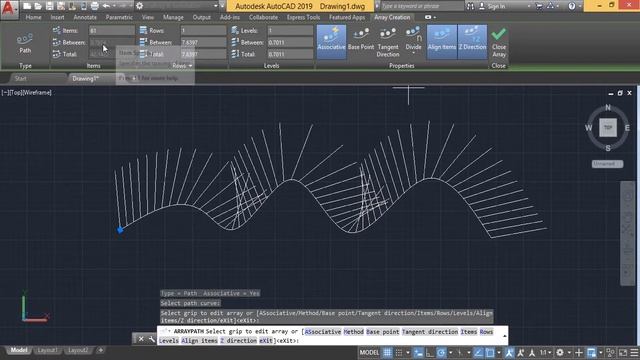Toggle object snap tracking in status bar
The width and height of the screenshot is (640, 360).
(x=478, y=352)
